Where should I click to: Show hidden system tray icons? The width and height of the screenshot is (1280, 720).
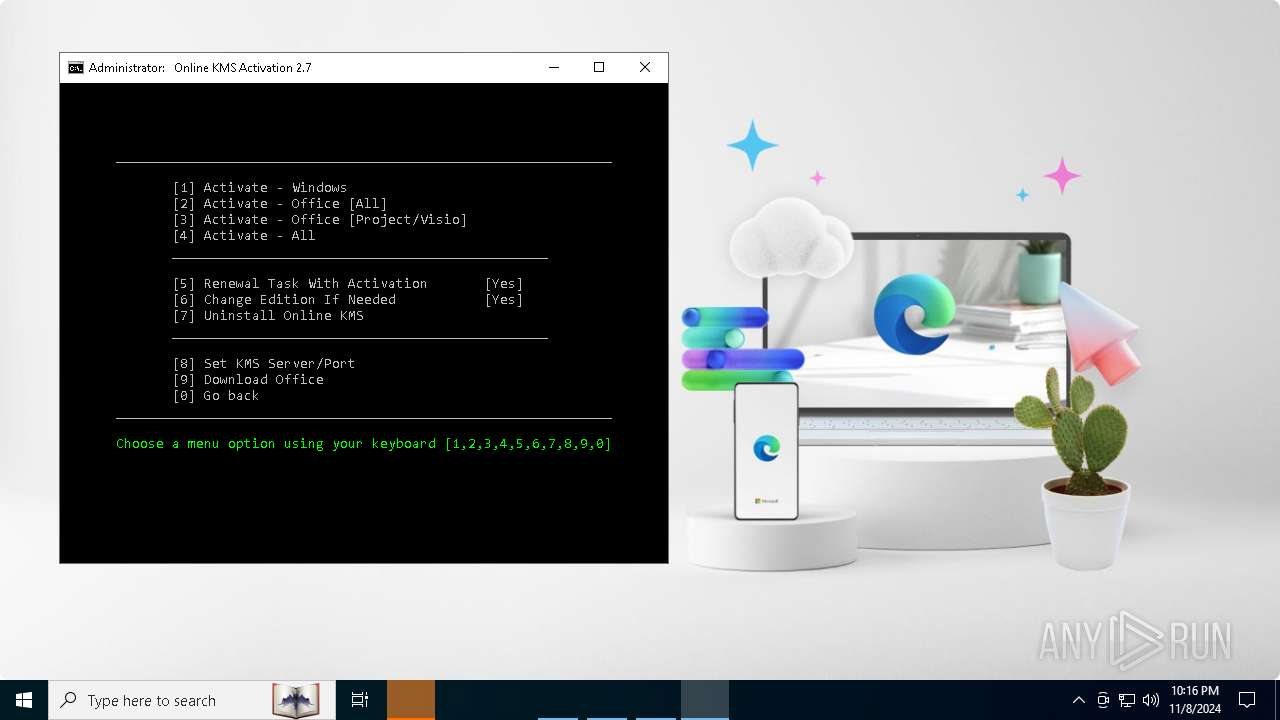[1078, 700]
